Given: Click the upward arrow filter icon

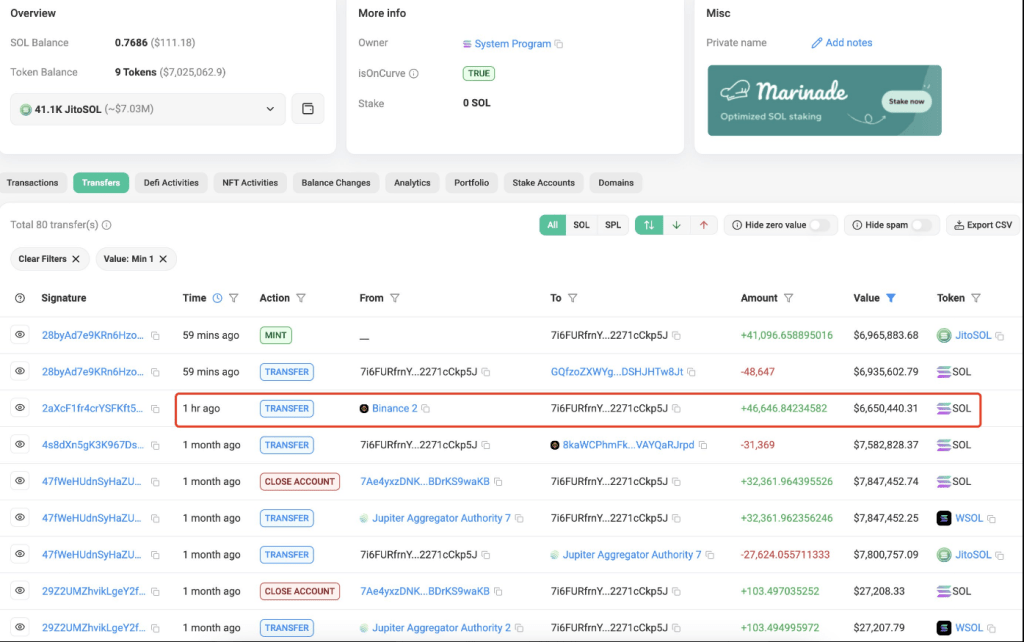Looking at the screenshot, I should coord(704,224).
